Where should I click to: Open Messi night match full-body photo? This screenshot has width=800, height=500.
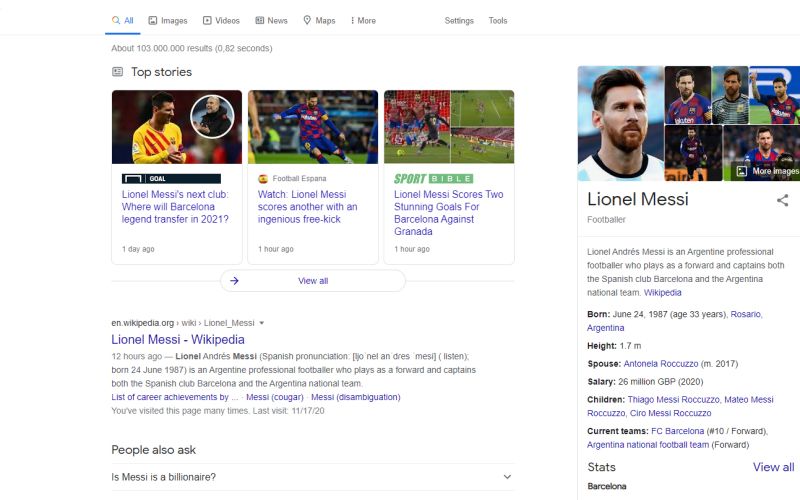(693, 153)
